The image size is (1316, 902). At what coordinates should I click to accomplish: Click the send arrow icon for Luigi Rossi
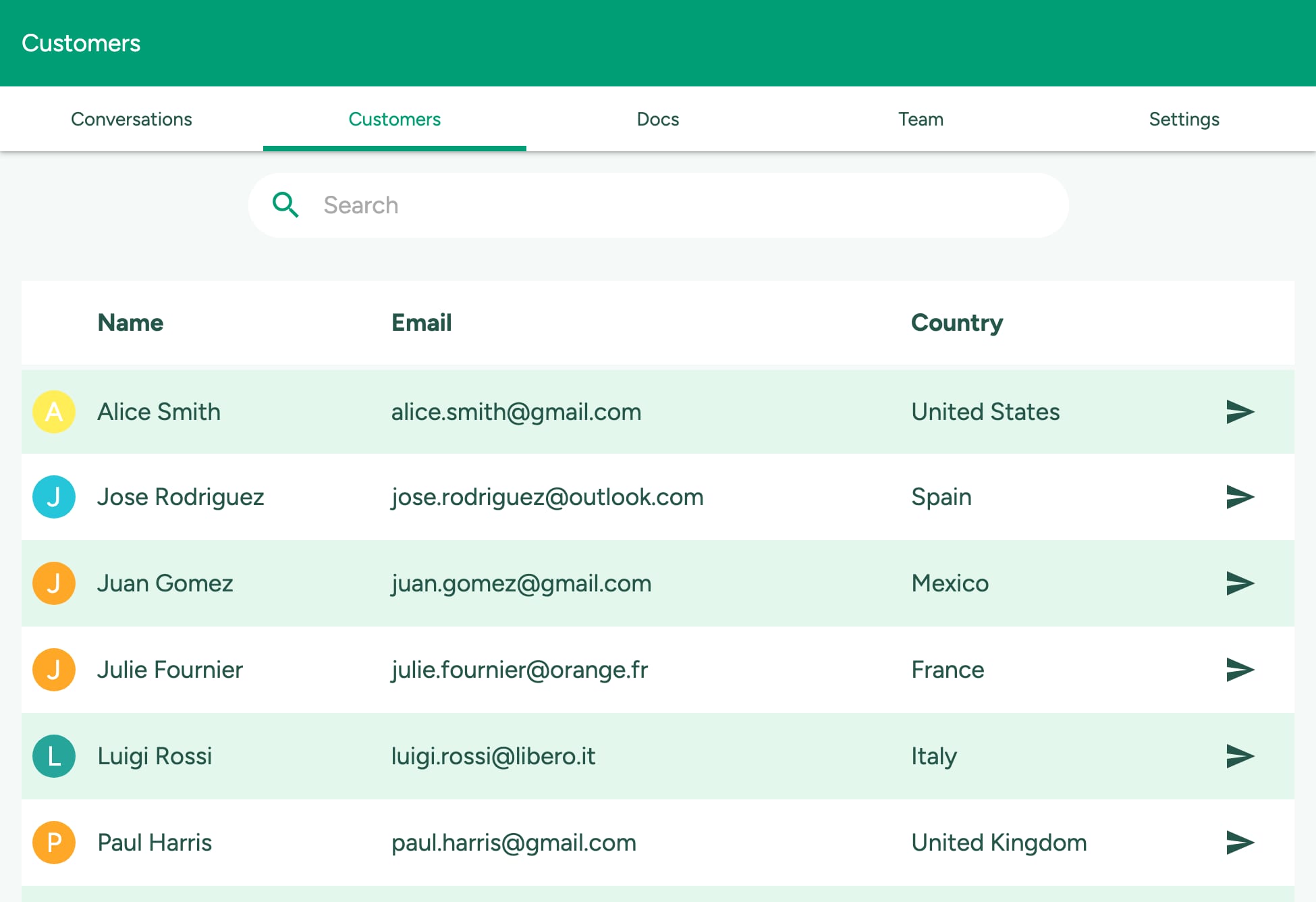pos(1240,756)
